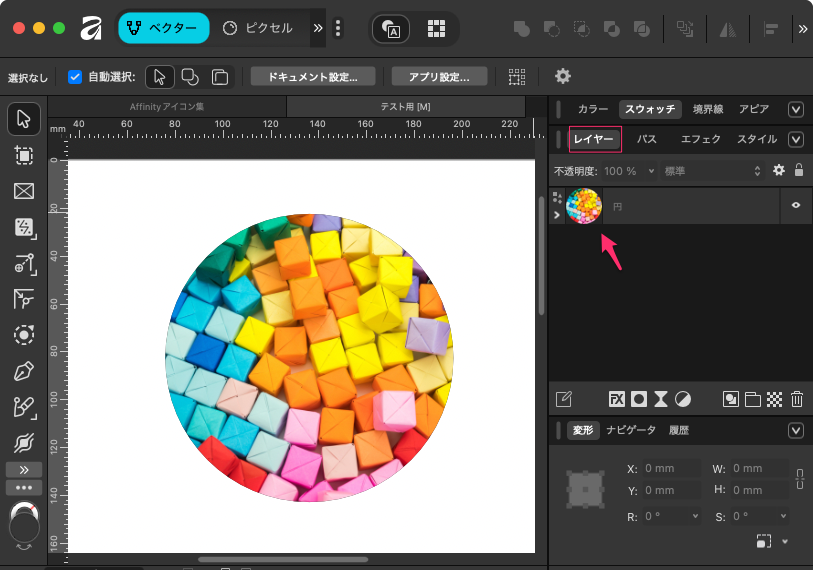Viewport: 813px width, 570px height.
Task: Select the Pen tool
Action: tap(24, 372)
